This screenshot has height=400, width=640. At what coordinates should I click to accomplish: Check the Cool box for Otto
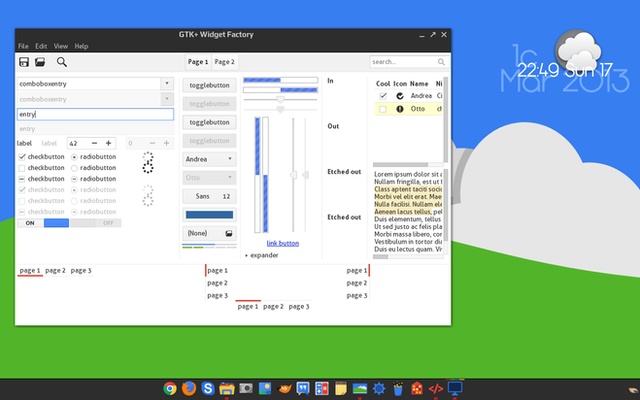(x=383, y=109)
